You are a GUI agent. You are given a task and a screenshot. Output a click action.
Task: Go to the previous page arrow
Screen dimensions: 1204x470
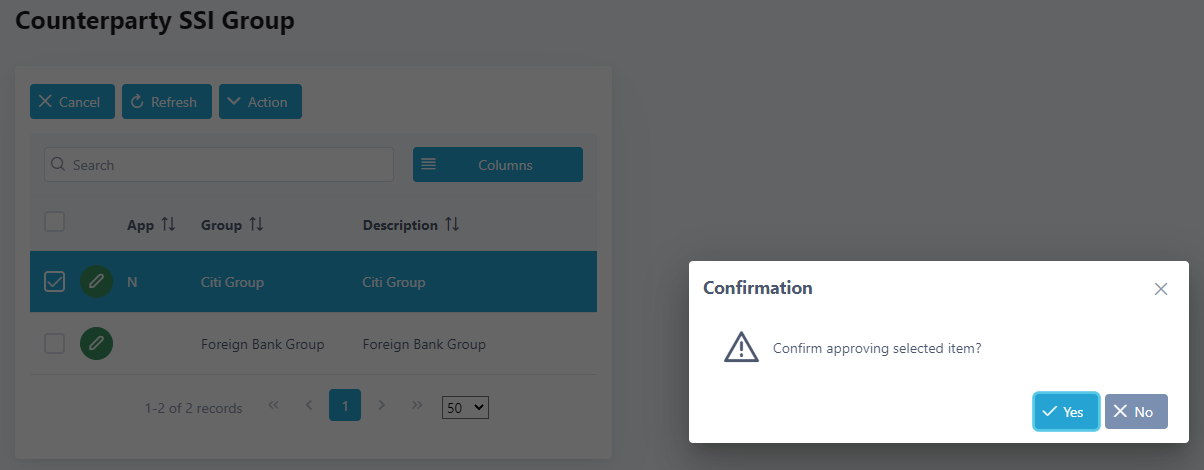[309, 405]
